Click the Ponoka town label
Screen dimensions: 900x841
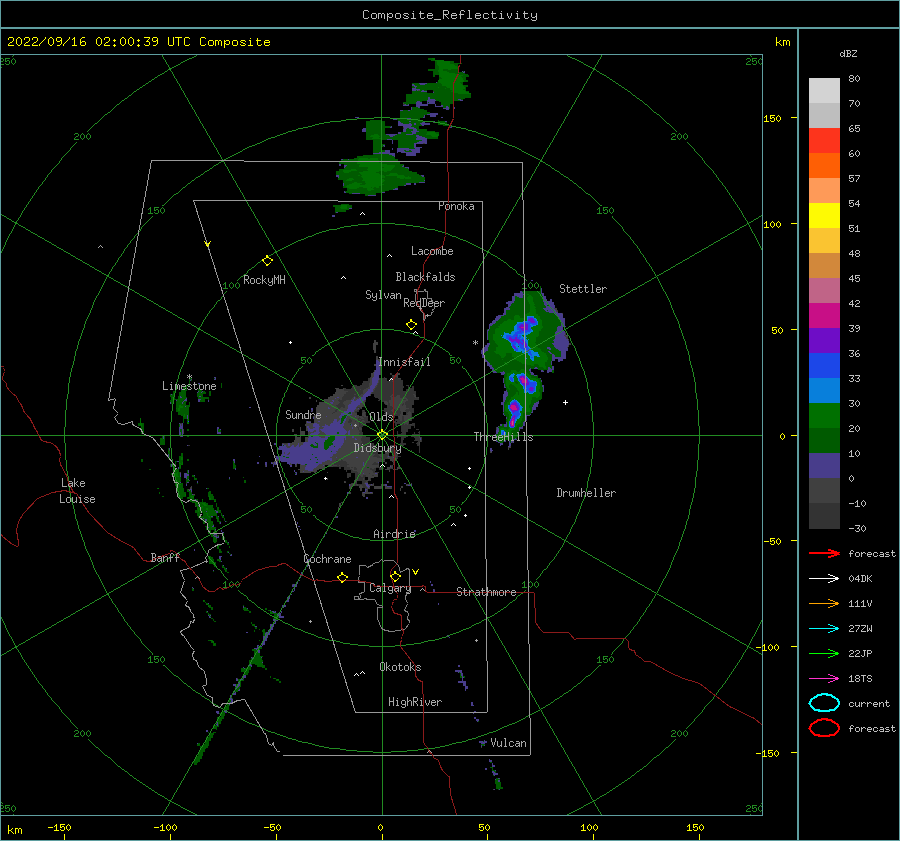coord(456,206)
